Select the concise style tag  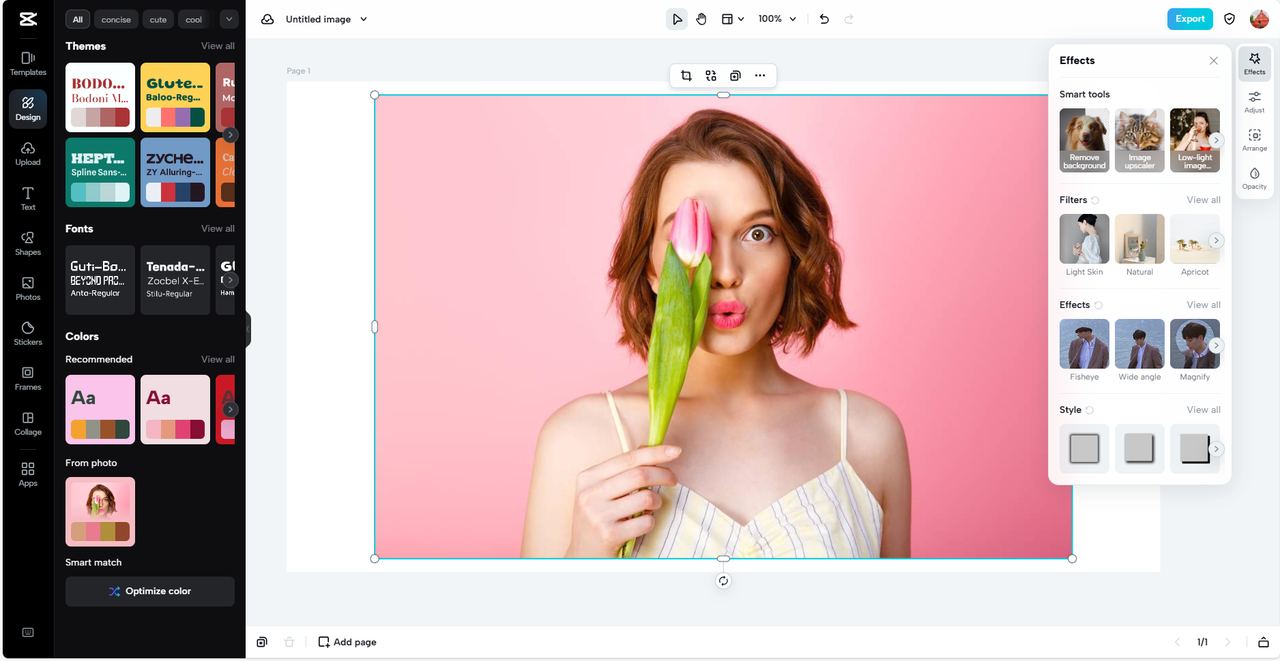tap(116, 19)
